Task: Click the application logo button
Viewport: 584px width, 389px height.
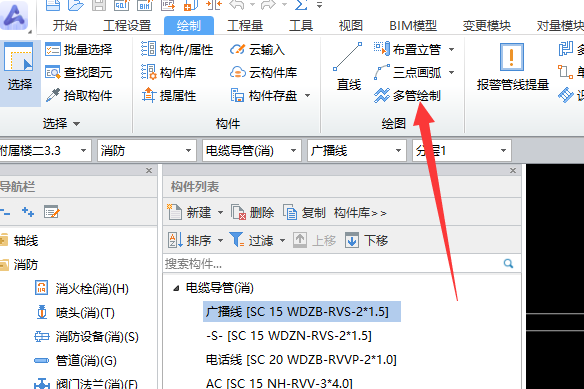Action: tap(14, 16)
